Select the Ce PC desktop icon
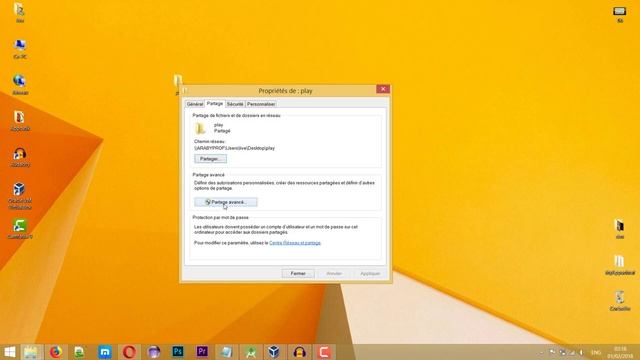Image resolution: width=640 pixels, height=360 pixels. point(20,49)
